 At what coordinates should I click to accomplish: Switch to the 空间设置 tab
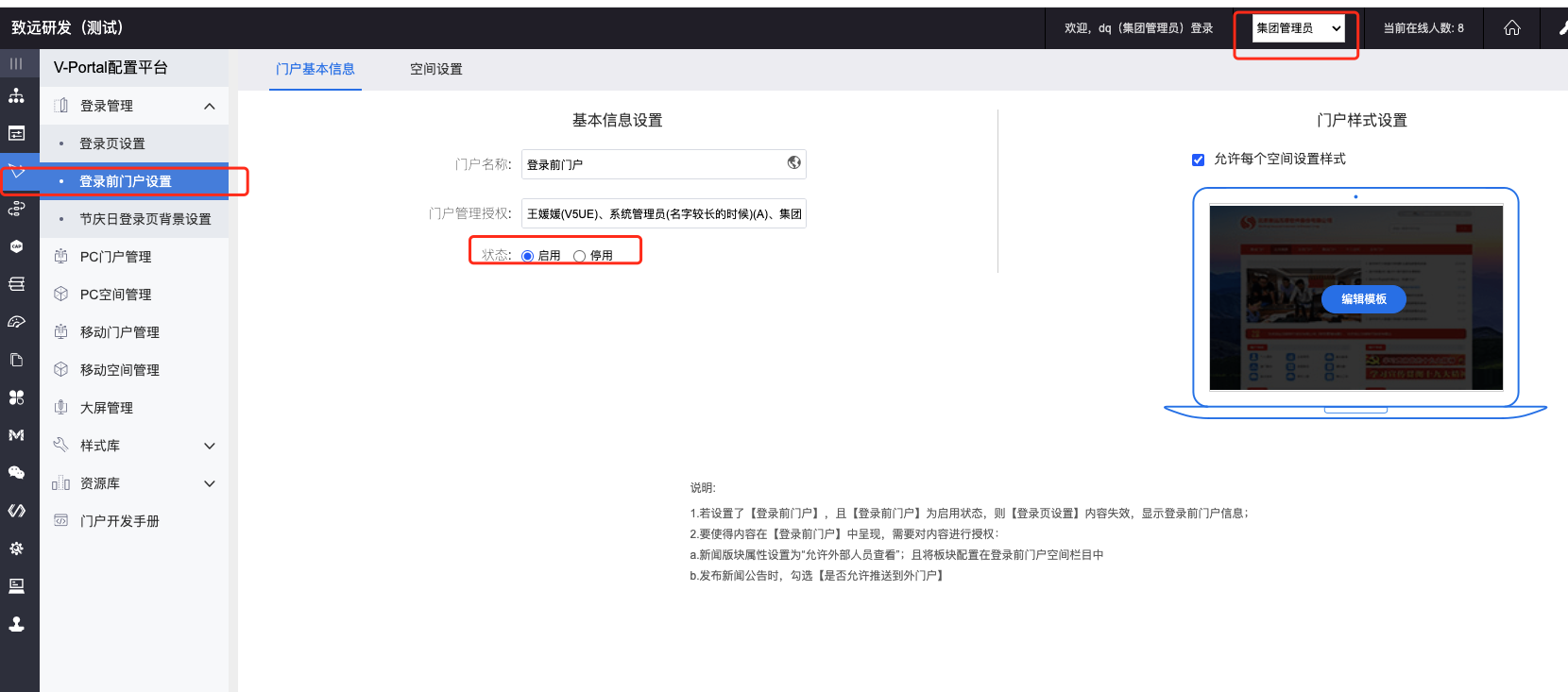coord(436,69)
